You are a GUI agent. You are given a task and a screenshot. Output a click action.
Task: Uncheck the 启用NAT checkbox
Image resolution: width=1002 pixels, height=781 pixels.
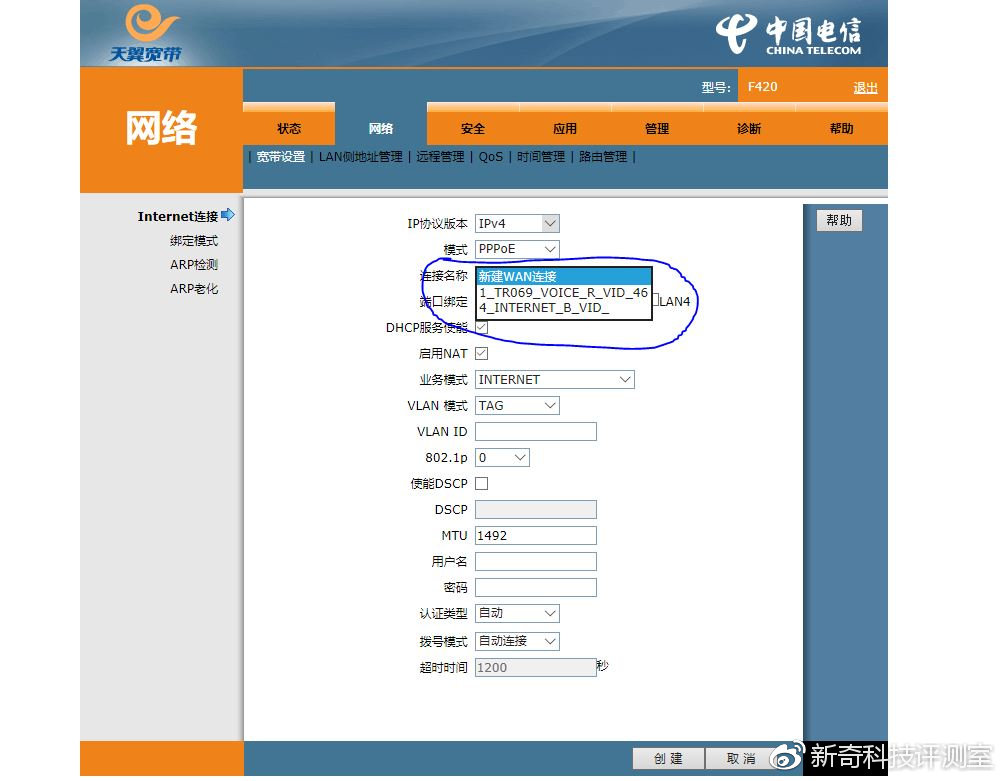(x=481, y=353)
